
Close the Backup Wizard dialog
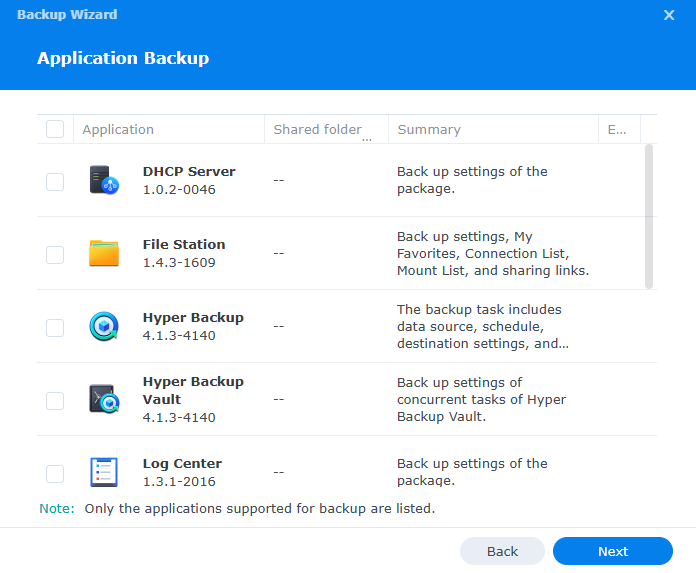[x=669, y=15]
